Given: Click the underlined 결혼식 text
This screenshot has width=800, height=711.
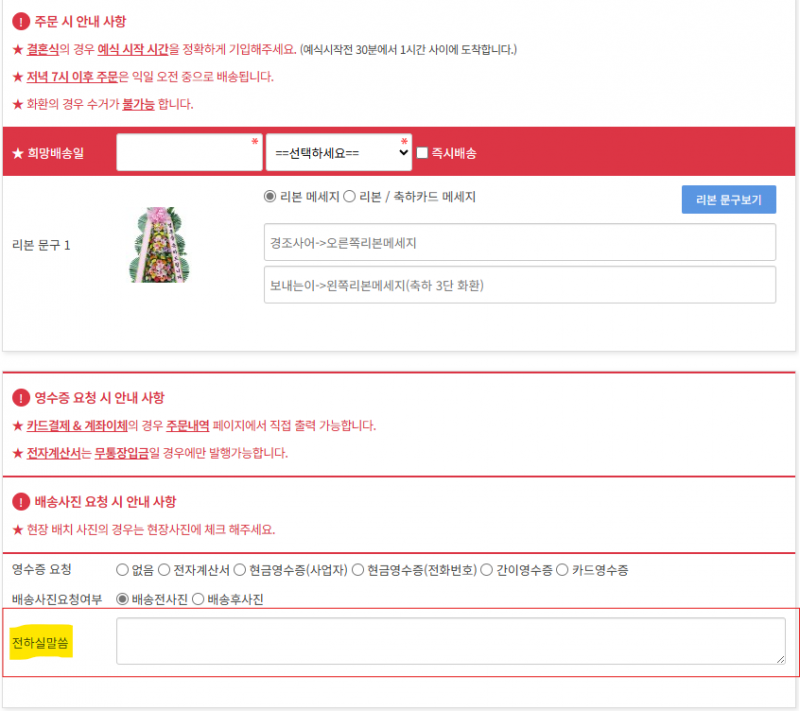Looking at the screenshot, I should pyautogui.click(x=43, y=49).
